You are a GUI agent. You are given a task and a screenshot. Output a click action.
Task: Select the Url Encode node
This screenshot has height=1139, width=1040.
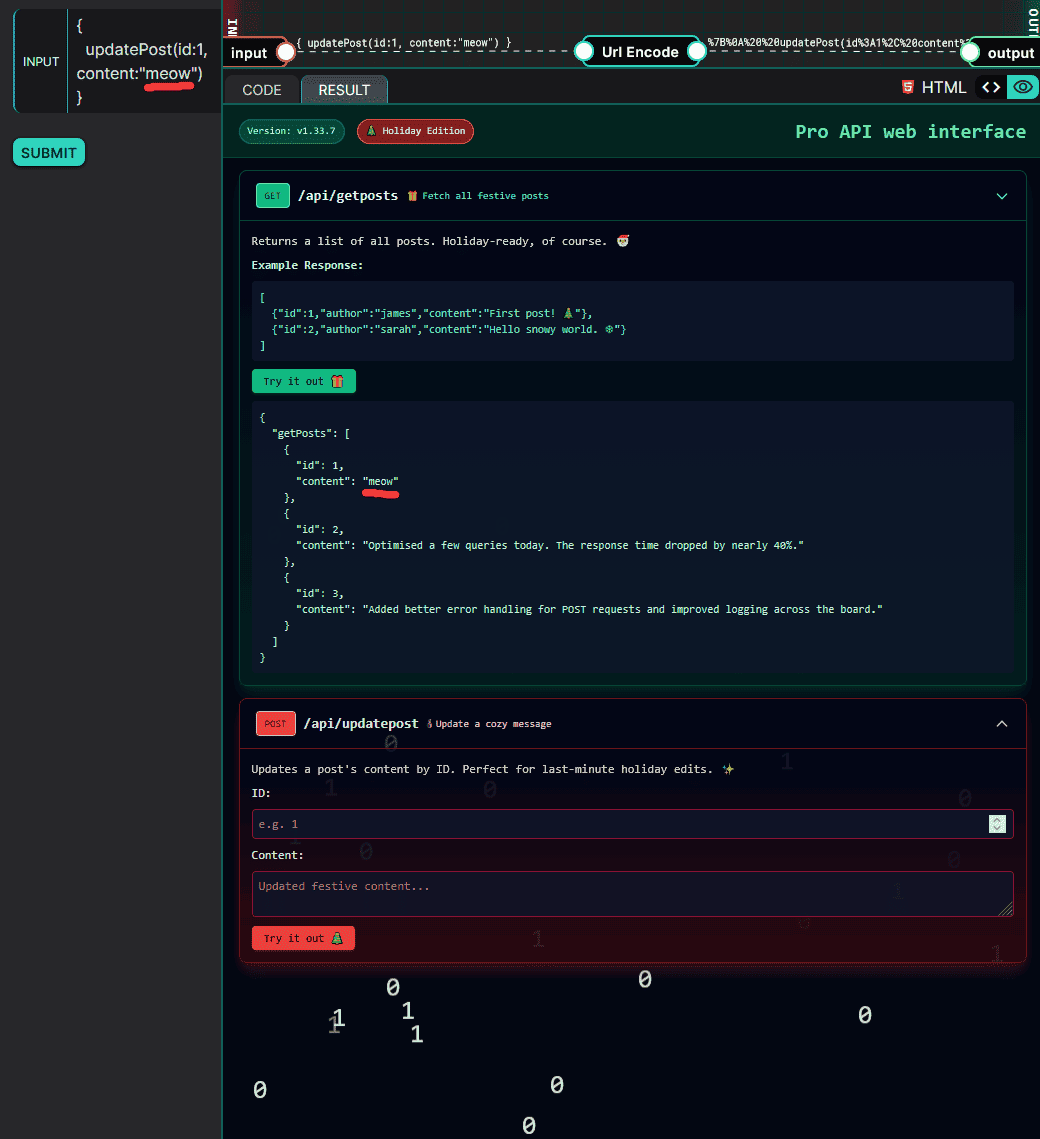click(x=640, y=52)
